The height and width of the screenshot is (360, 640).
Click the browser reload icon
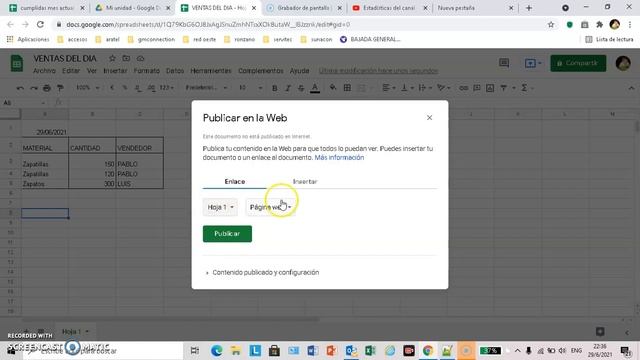[40, 24]
